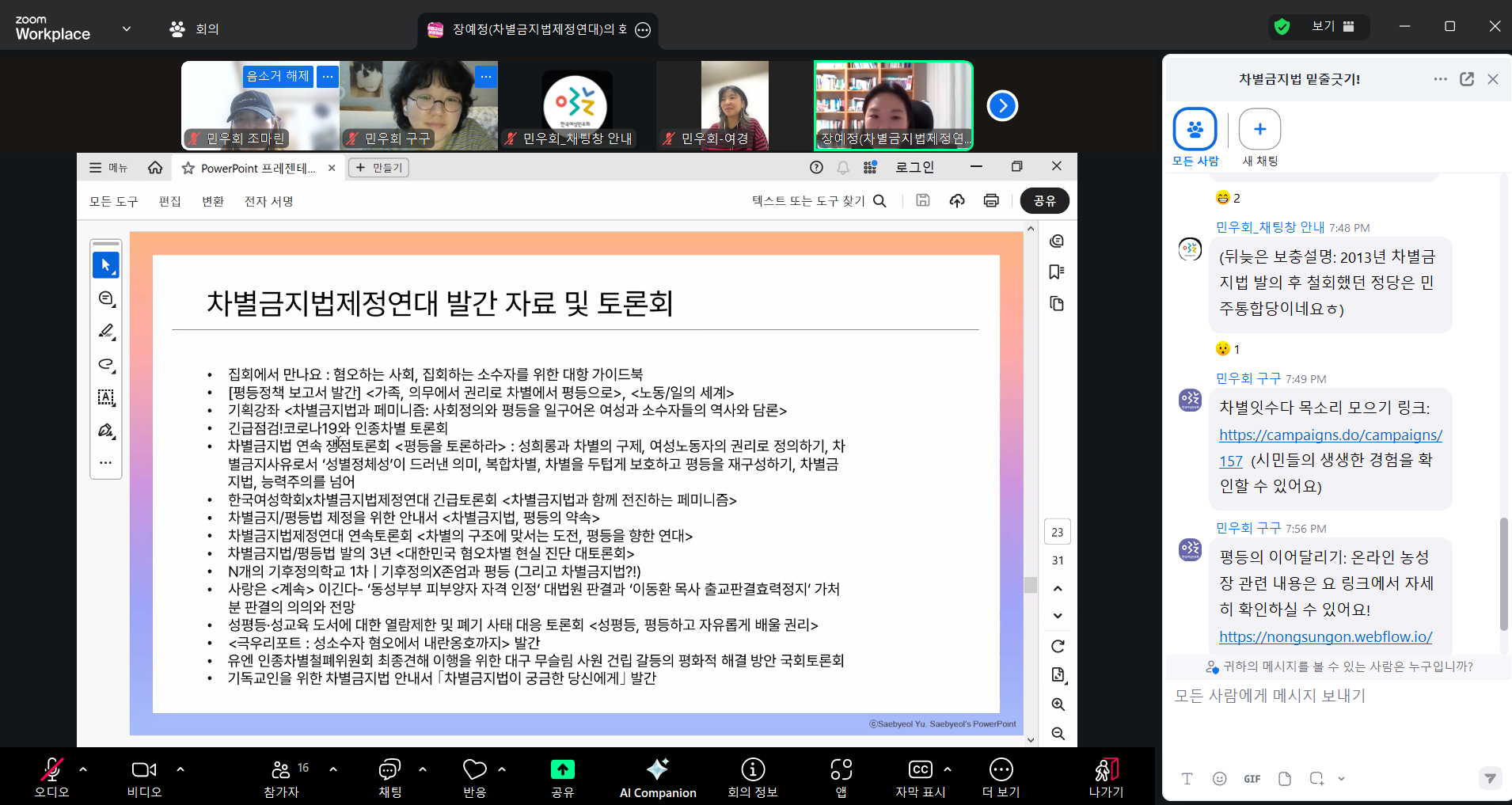Screen dimensions: 1512x805
Task: Open the Participants list
Action: (x=282, y=777)
